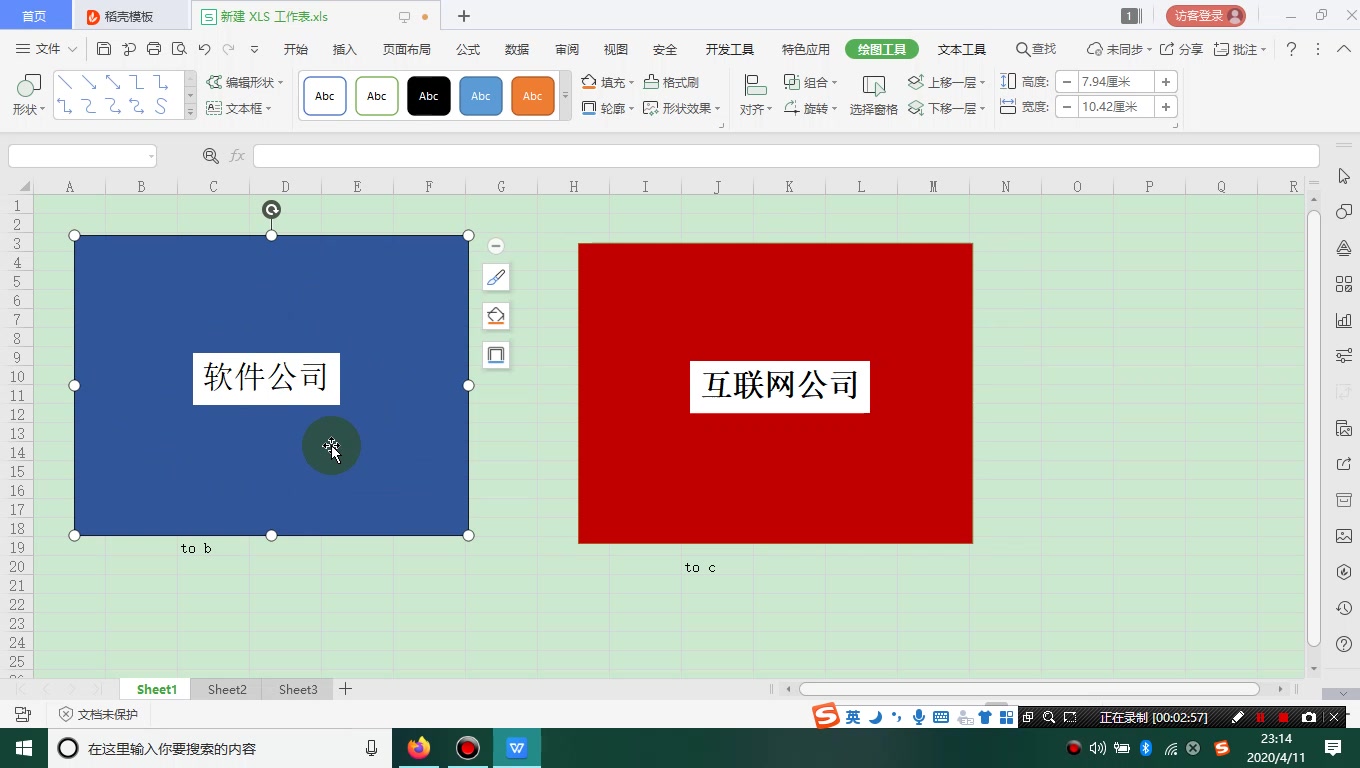The height and width of the screenshot is (768, 1360).
Task: Open 形状效果 shape effects dropdown
Action: (x=682, y=108)
